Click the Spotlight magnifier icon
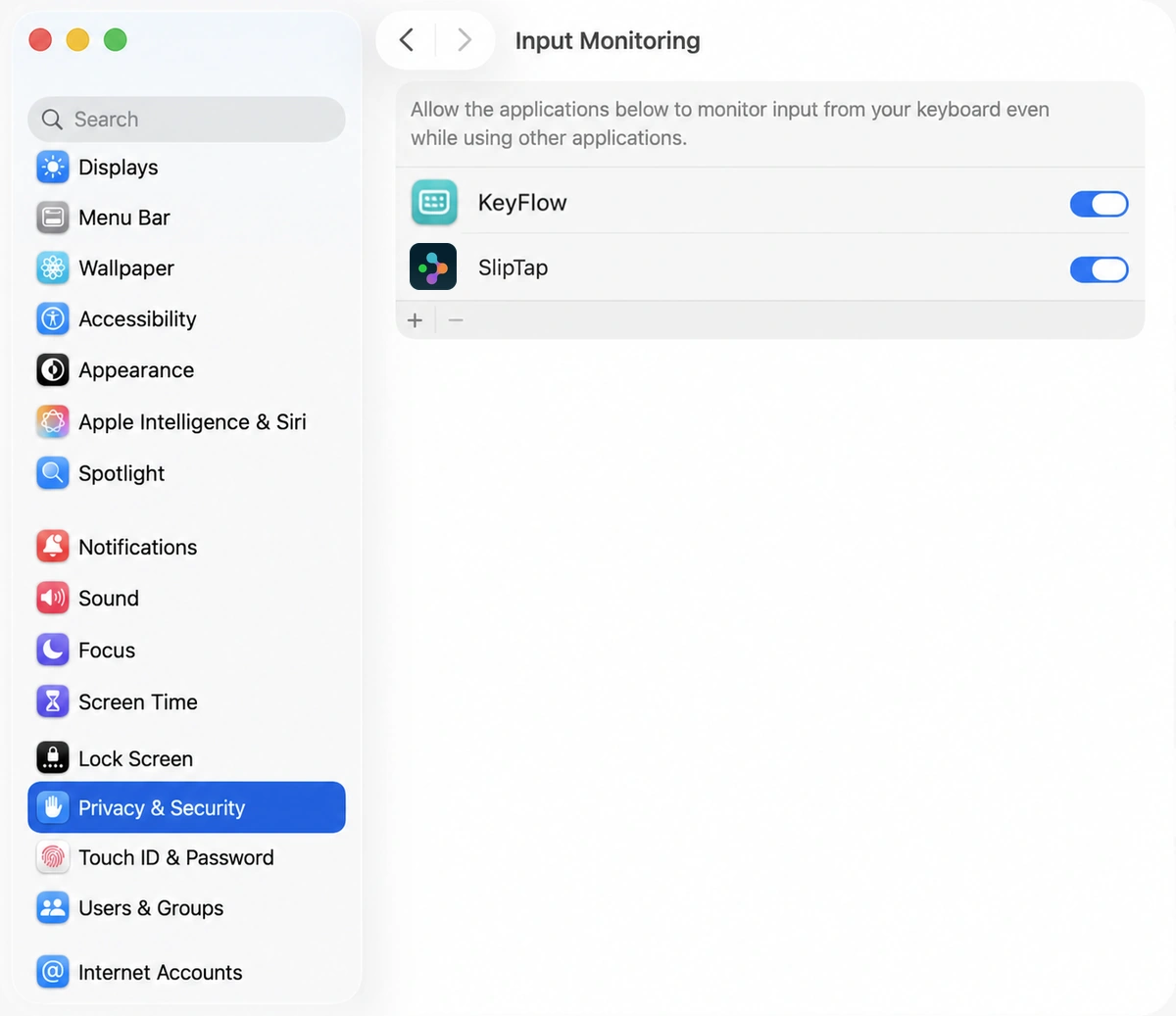The image size is (1176, 1016). pos(53,473)
